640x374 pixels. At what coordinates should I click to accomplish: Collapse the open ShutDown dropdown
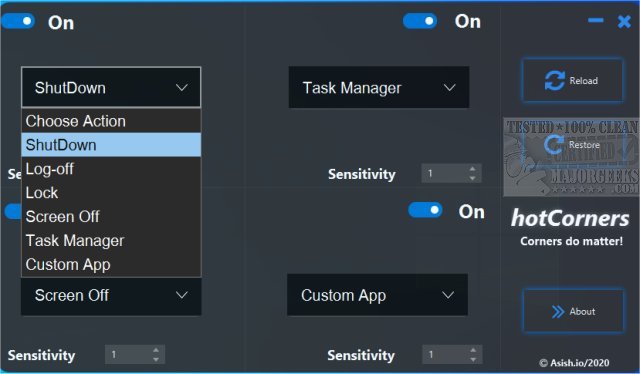(111, 87)
